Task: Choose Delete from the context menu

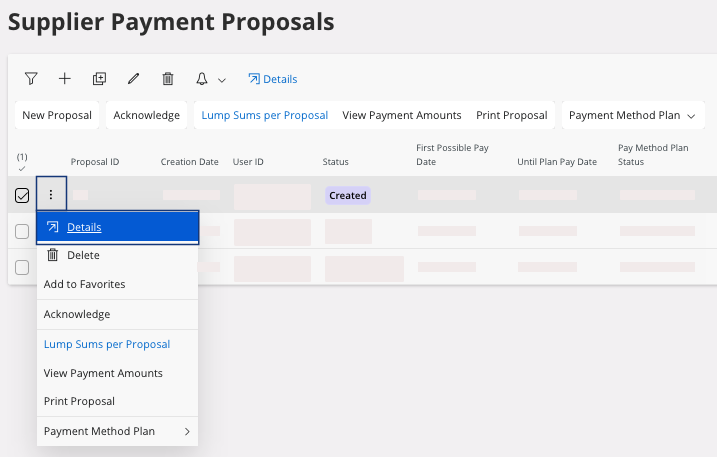Action: [83, 255]
